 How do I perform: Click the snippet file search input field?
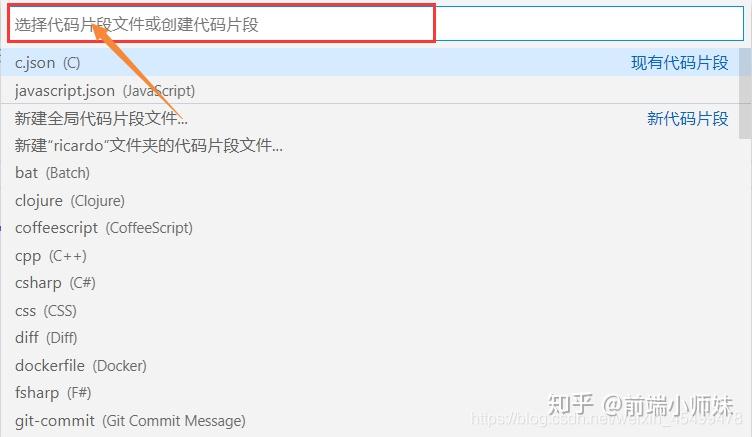pyautogui.click(x=376, y=24)
